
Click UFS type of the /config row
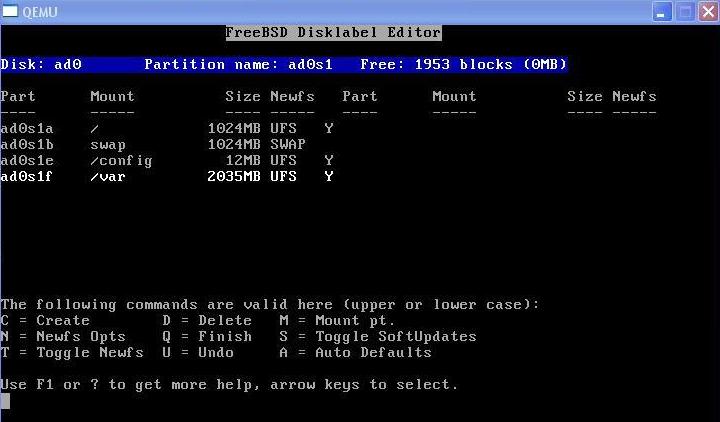(x=283, y=160)
